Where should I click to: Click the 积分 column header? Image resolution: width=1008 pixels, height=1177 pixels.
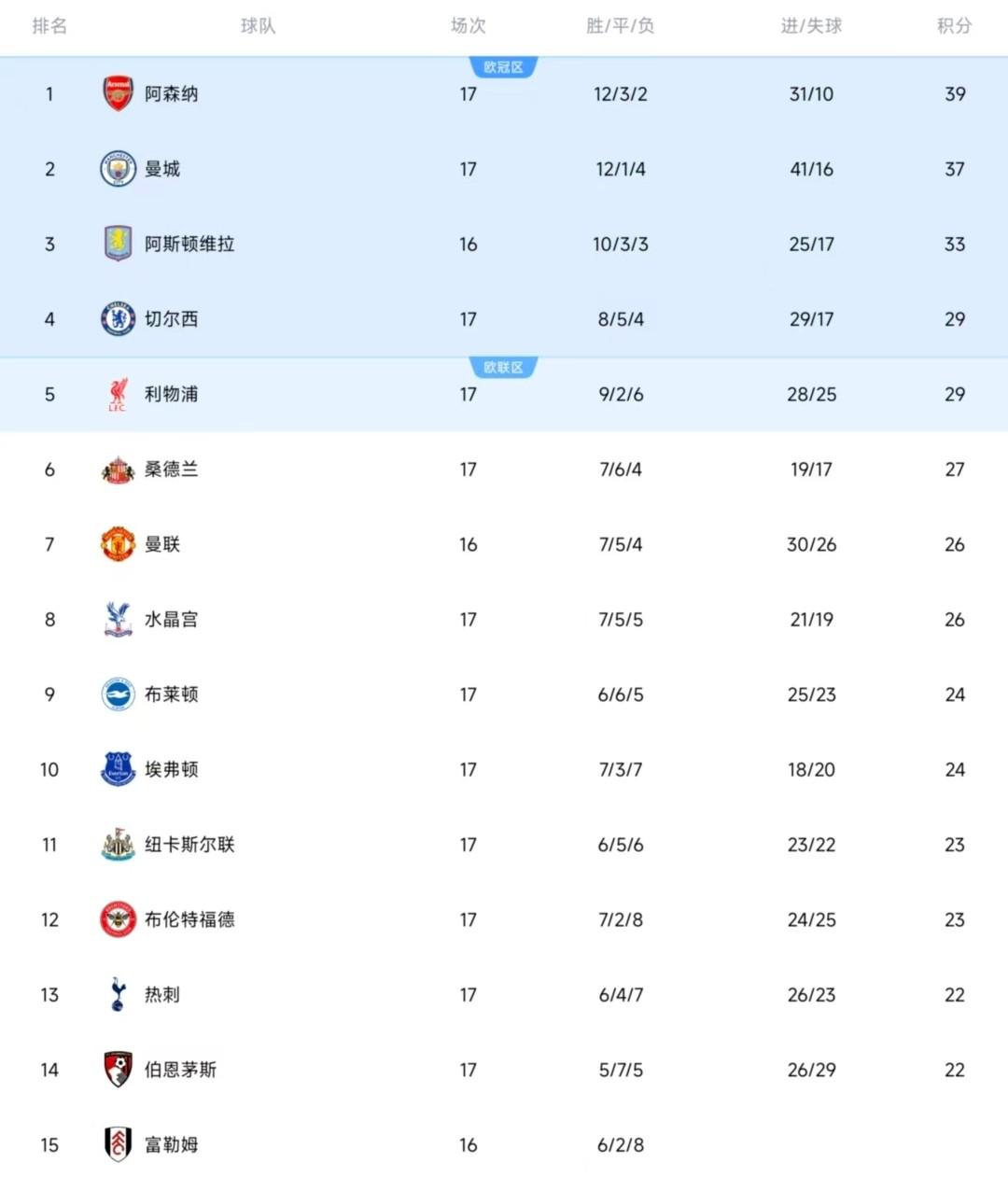(954, 26)
